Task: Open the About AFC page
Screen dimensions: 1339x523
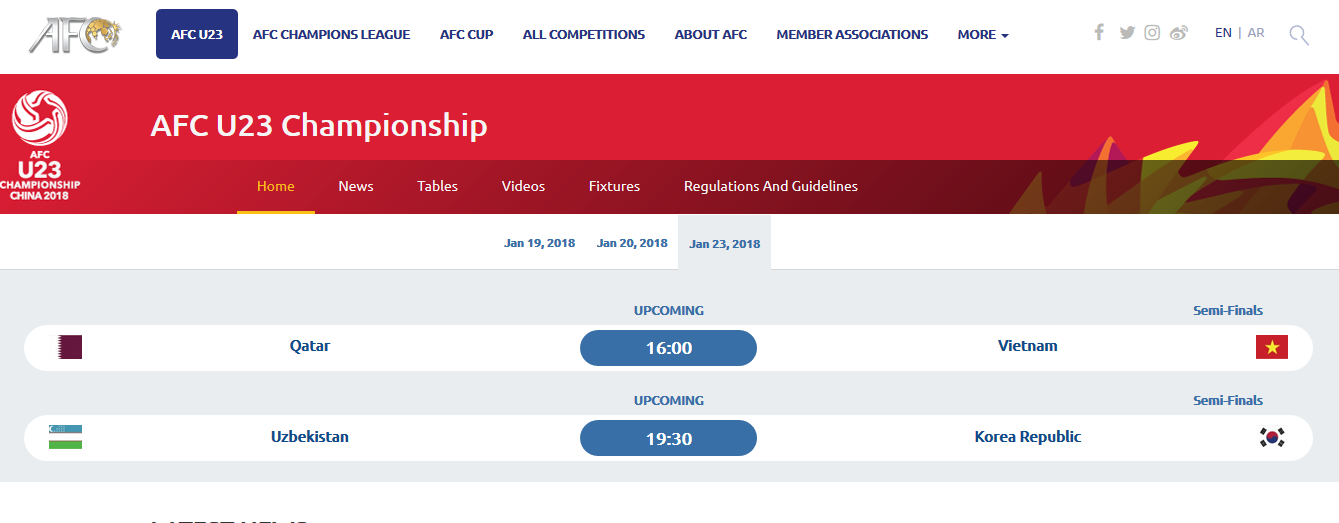Action: coord(711,34)
